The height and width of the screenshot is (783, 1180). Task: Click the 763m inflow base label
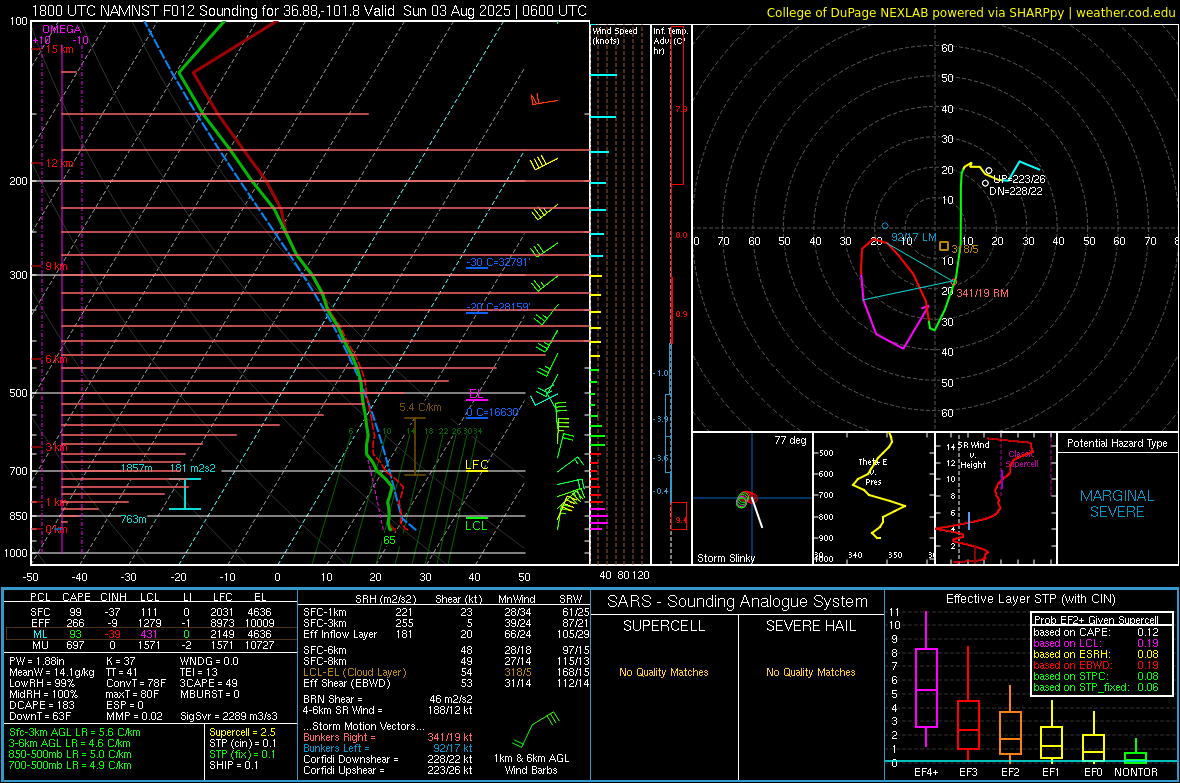[133, 519]
